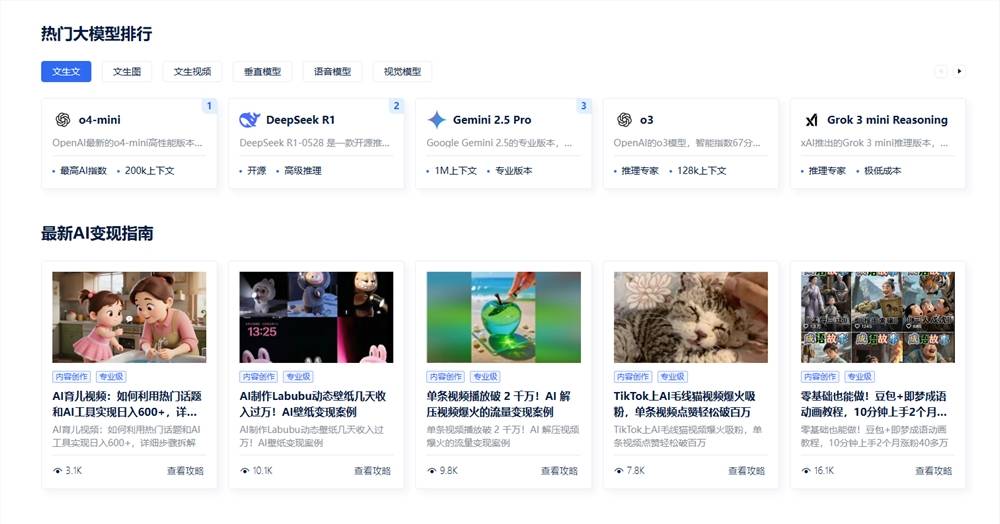Viewport: 1000px width, 524px height.
Task: Open 查看攻略 for 豆包+即梦 tutorial article
Action: (934, 470)
